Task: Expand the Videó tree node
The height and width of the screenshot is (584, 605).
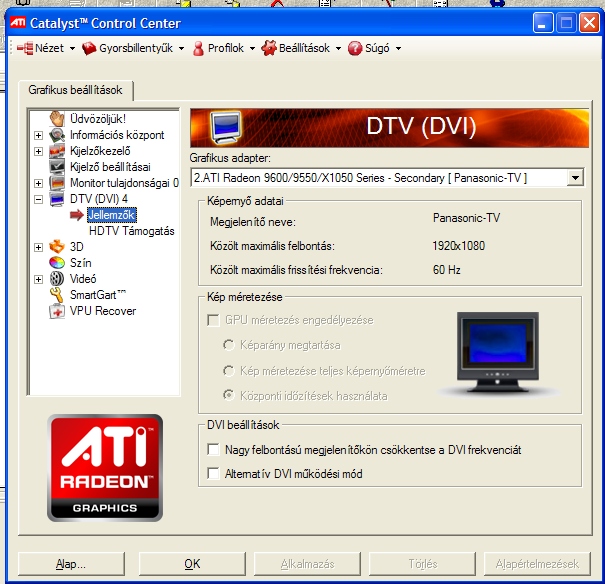Action: (38, 279)
